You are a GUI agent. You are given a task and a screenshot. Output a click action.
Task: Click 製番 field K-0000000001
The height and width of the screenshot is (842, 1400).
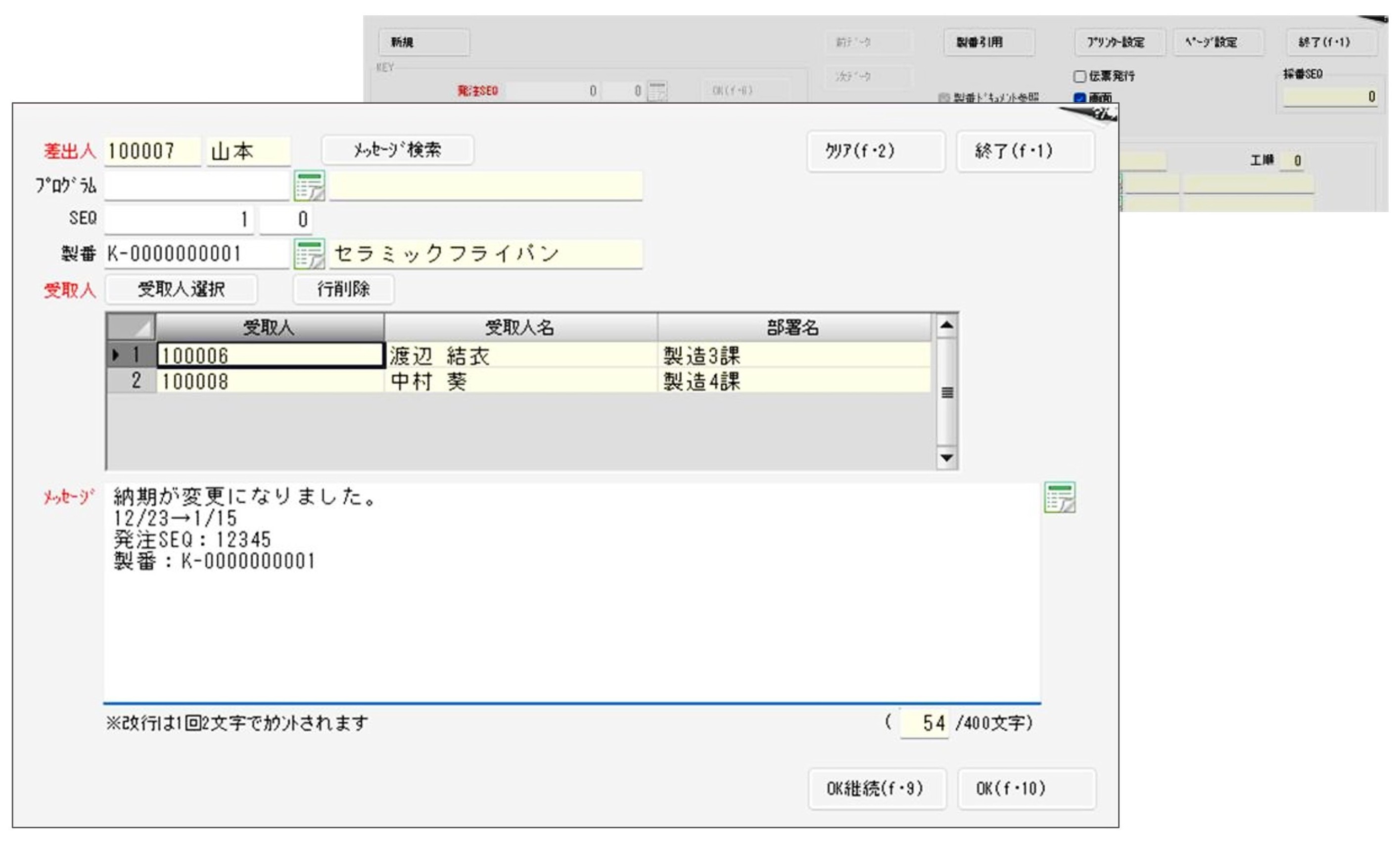click(x=197, y=254)
